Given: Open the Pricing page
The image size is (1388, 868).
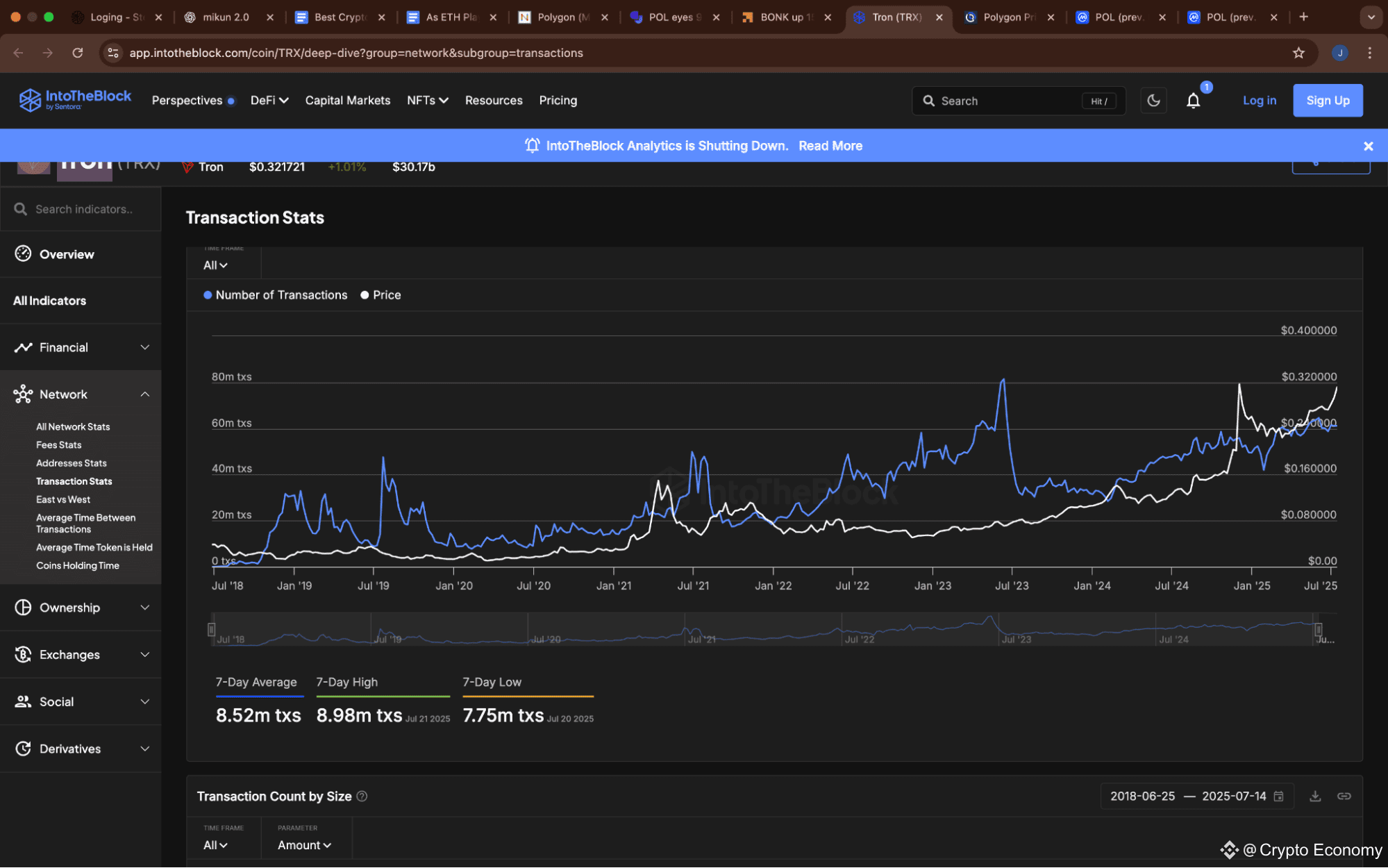Looking at the screenshot, I should coord(558,100).
